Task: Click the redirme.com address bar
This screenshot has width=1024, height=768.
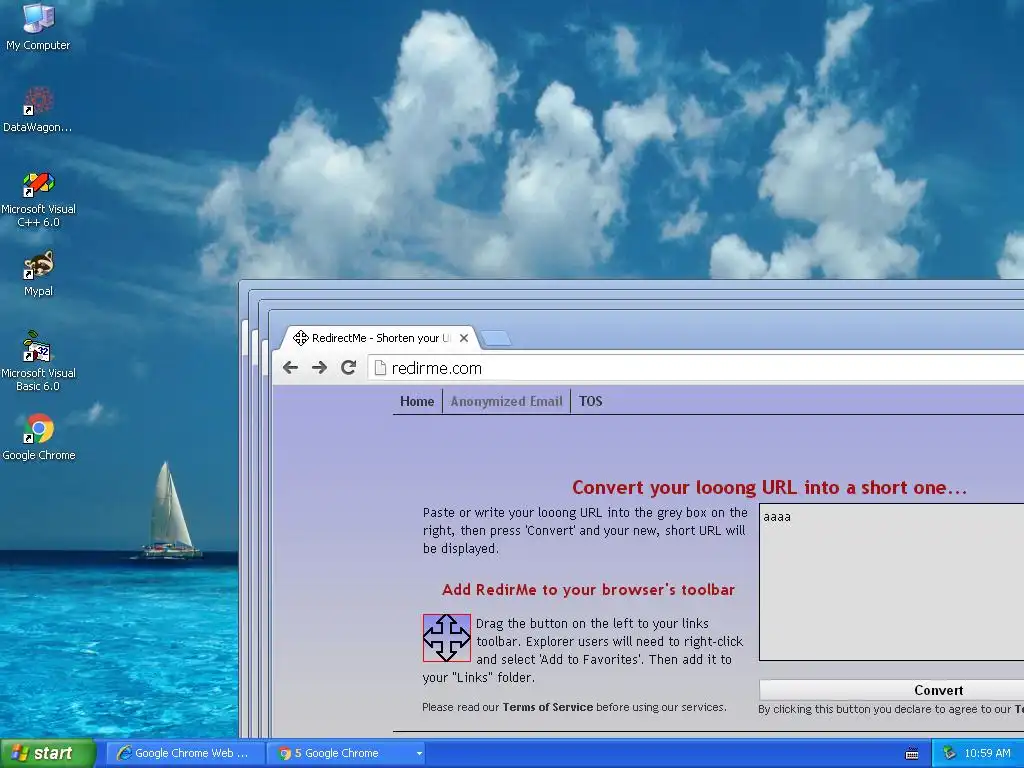Action: 696,368
